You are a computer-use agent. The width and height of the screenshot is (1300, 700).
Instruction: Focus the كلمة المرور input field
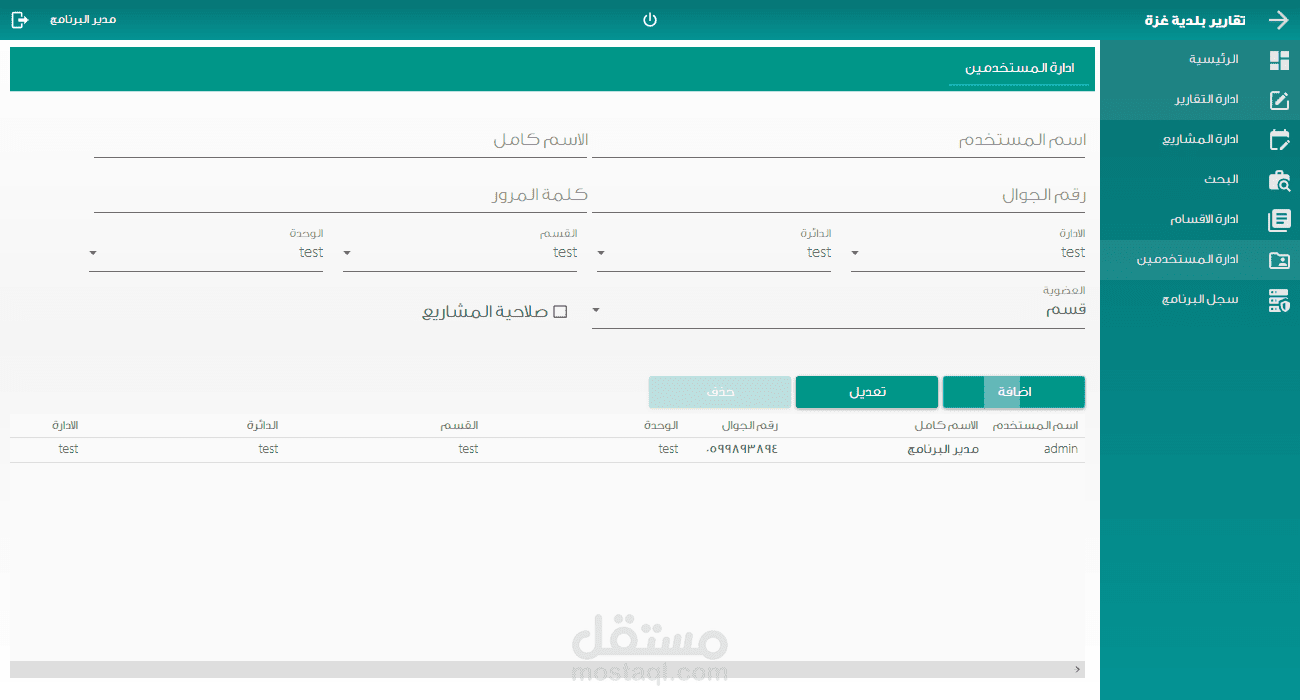(x=341, y=196)
